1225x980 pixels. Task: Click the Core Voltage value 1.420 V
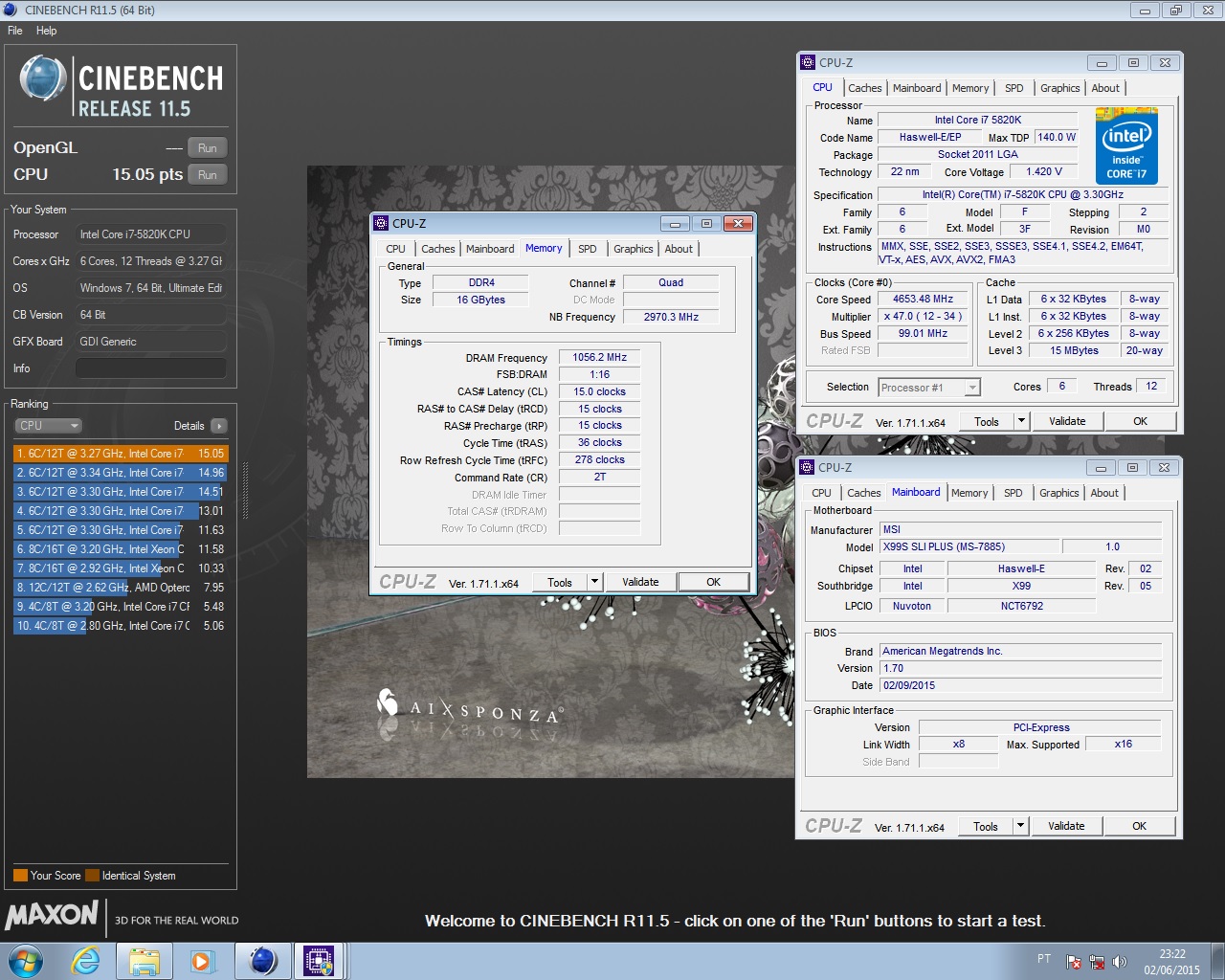tap(1044, 172)
